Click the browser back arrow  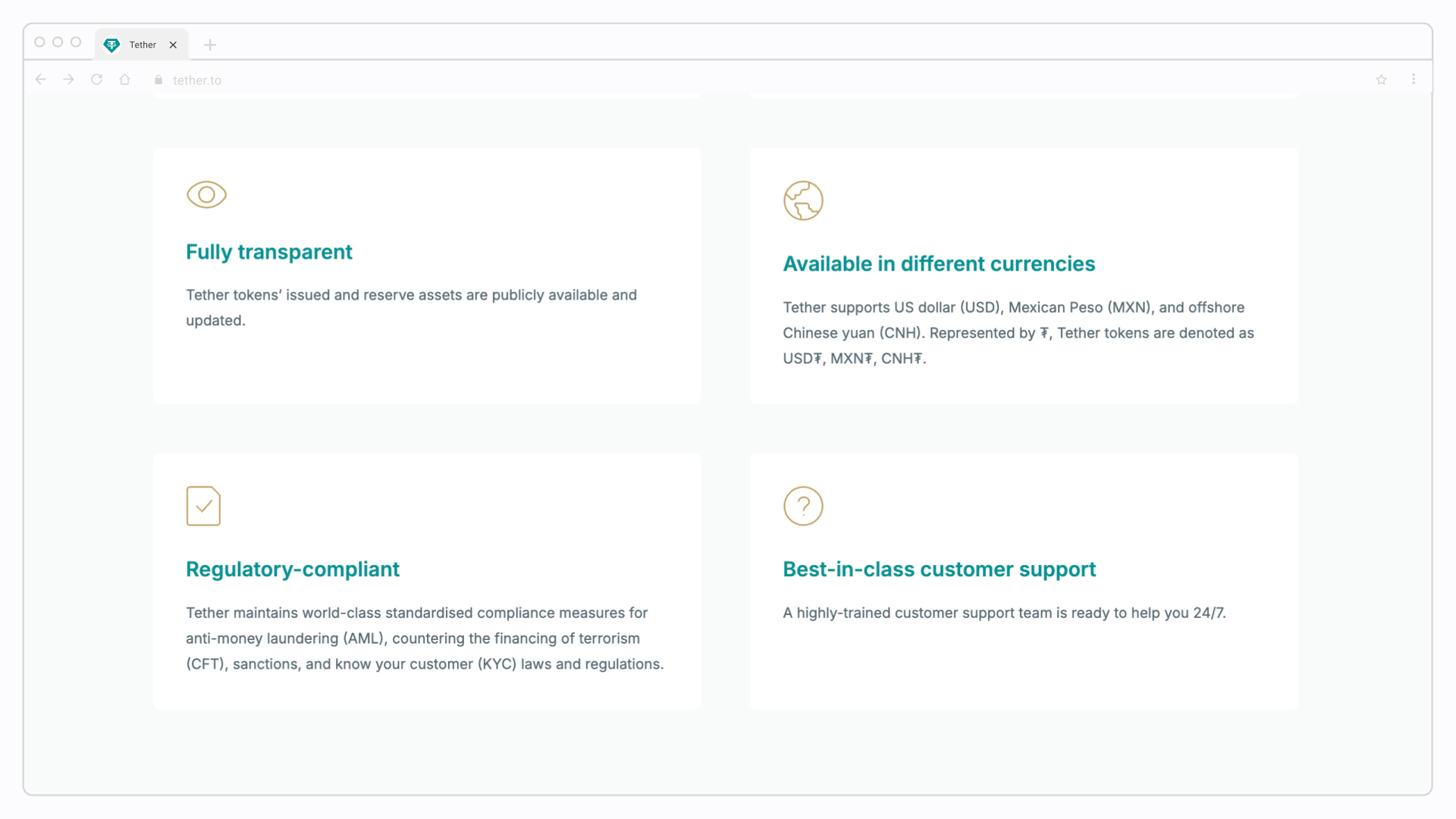click(41, 80)
